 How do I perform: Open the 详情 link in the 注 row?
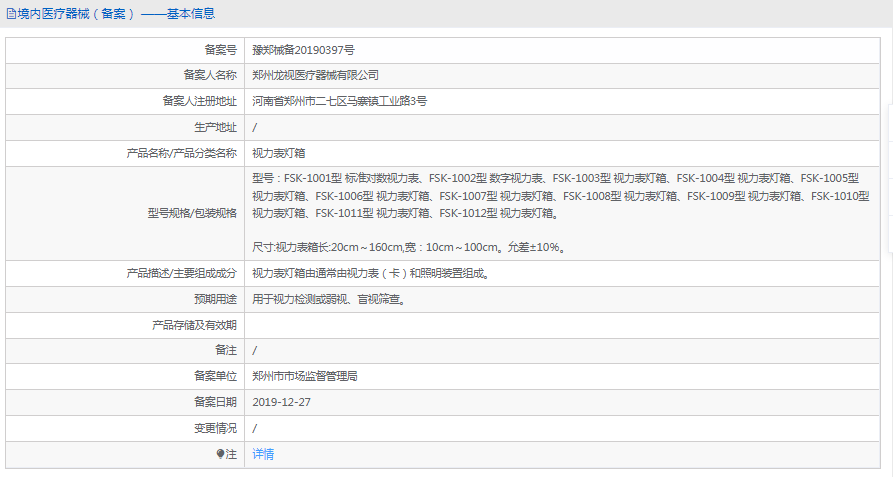(x=263, y=454)
